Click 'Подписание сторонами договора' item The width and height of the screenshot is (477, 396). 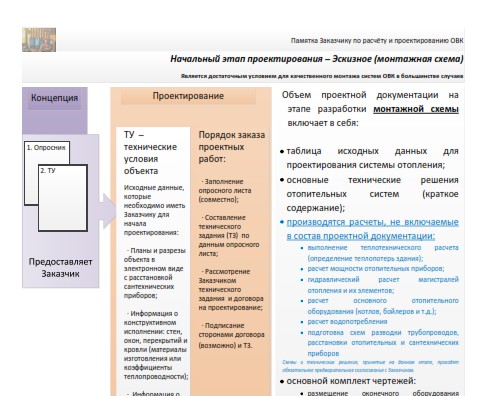coord(232,335)
